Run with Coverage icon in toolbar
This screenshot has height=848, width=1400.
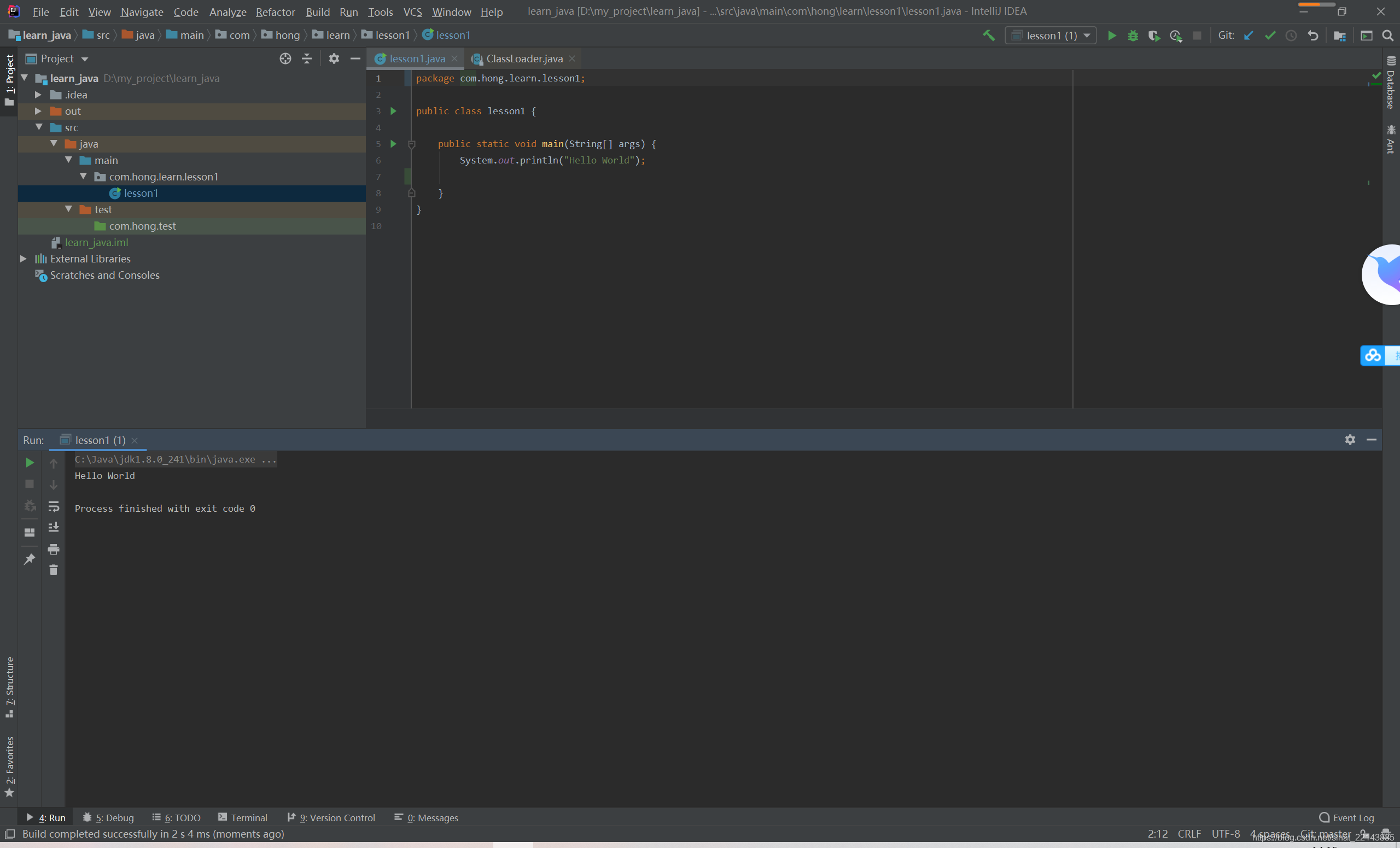(1153, 35)
